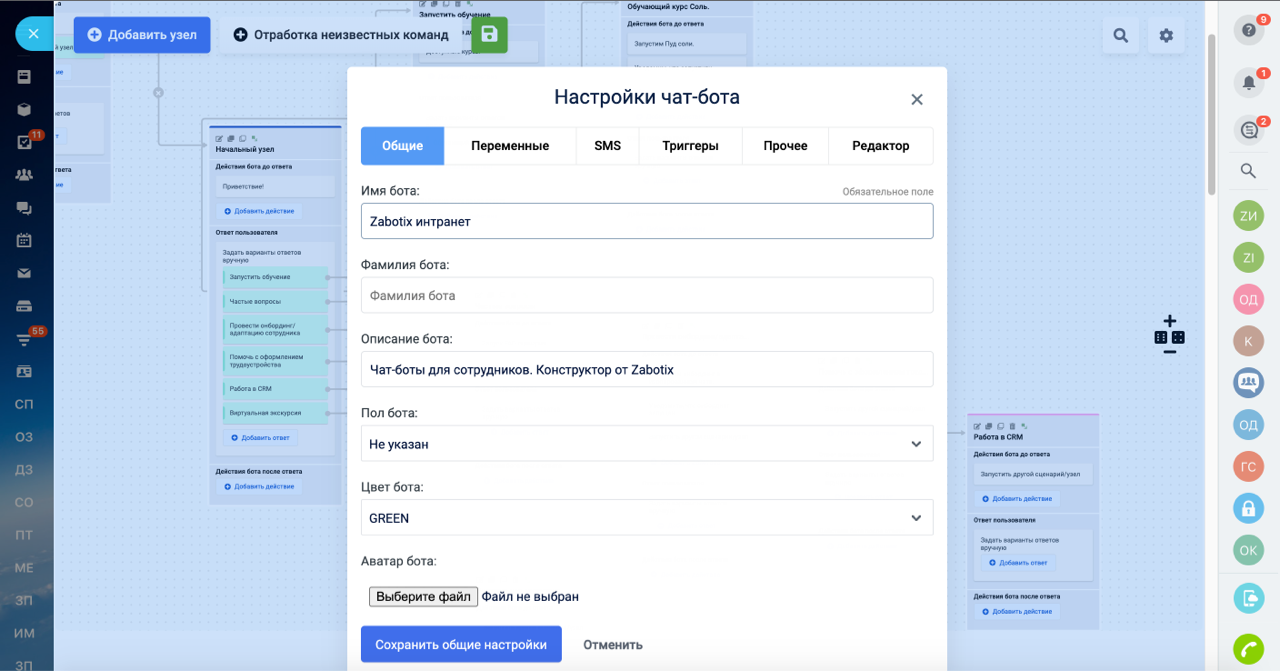Click "Выберите файл" to upload avatar

423,597
